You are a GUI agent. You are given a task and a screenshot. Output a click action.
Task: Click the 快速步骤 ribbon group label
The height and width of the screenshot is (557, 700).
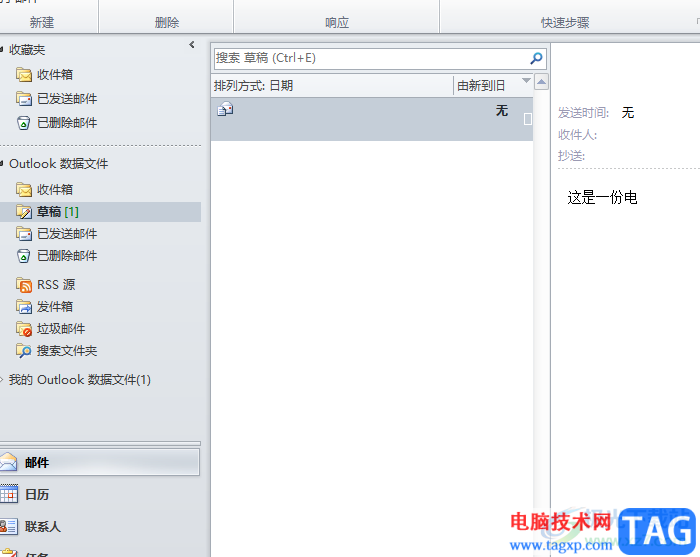(x=565, y=22)
